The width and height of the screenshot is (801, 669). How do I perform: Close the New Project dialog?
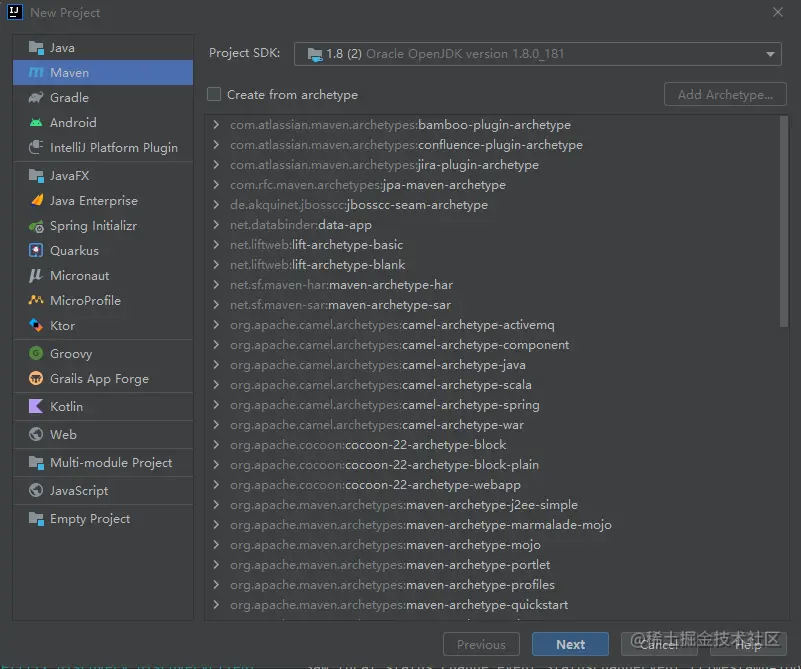pos(778,12)
